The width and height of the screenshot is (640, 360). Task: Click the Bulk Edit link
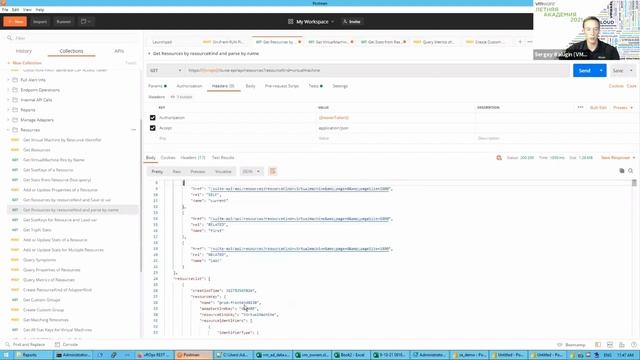pyautogui.click(x=598, y=108)
